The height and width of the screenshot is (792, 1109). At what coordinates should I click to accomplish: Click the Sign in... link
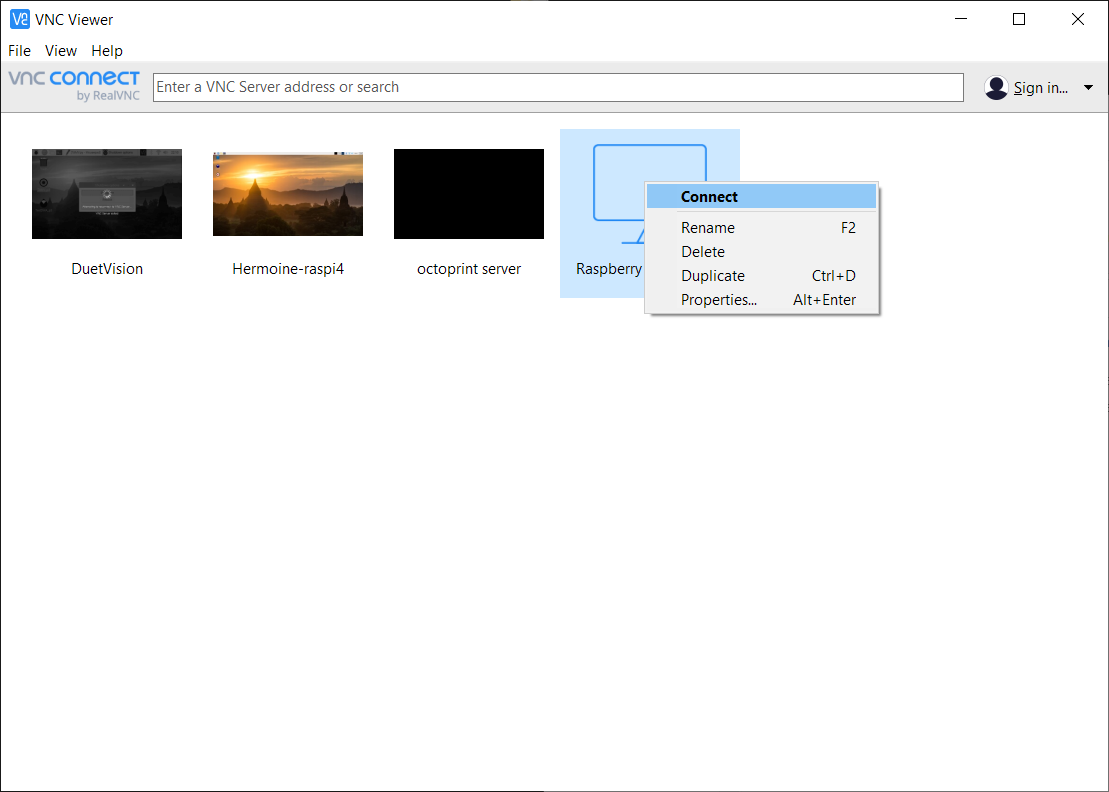pos(1040,88)
